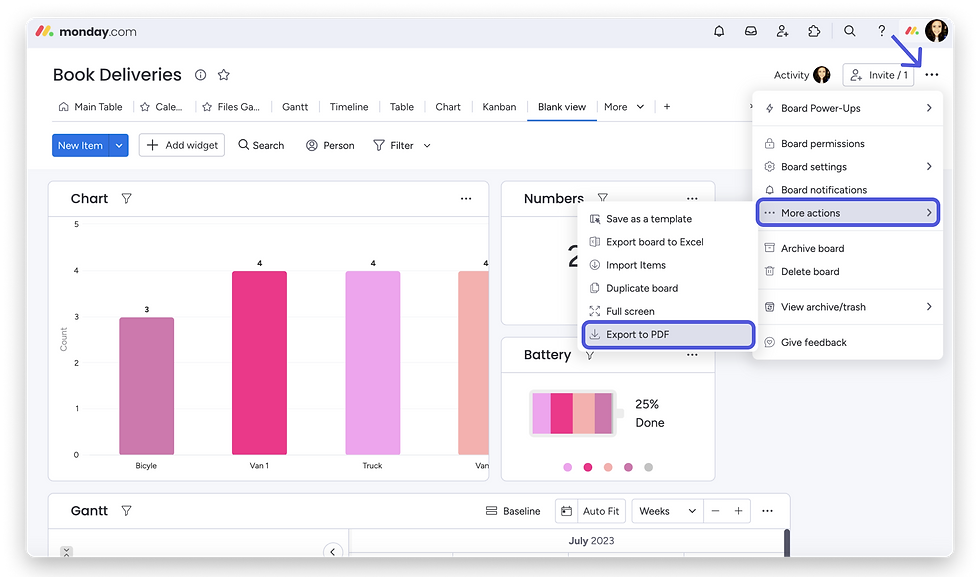Image resolution: width=980 pixels, height=577 pixels.
Task: Click the New Item button
Action: tap(80, 146)
